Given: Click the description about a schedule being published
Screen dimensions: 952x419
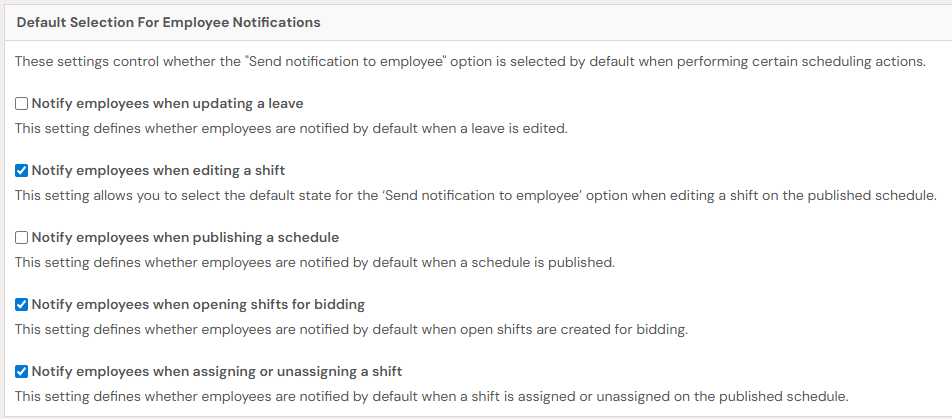Looking at the screenshot, I should [314, 263].
